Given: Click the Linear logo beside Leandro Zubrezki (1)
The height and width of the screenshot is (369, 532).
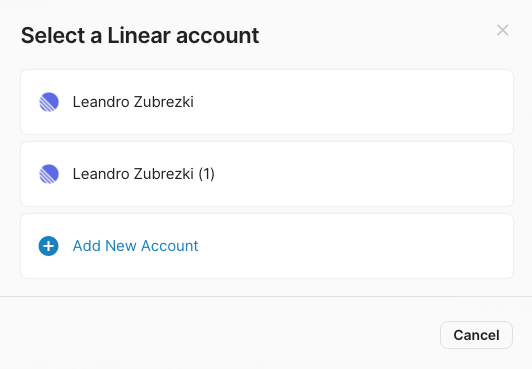Looking at the screenshot, I should (x=49, y=174).
